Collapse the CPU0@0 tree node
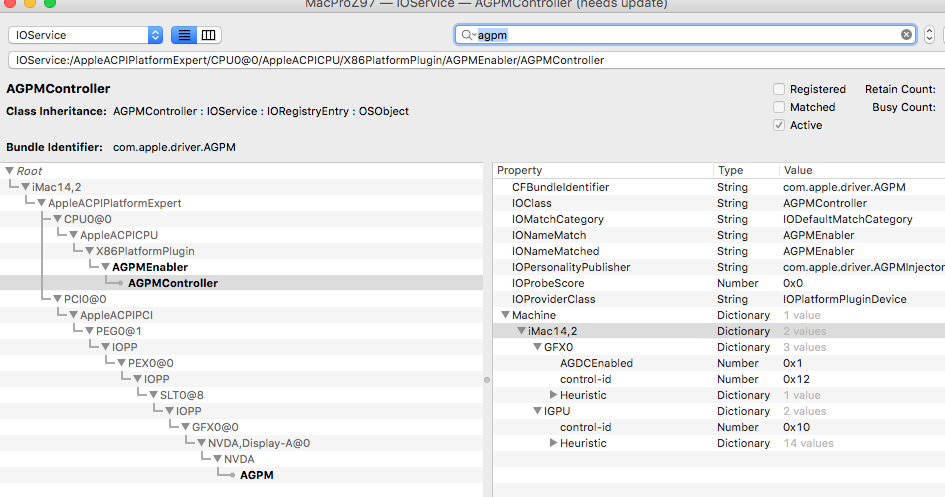945x497 pixels. pos(57,219)
